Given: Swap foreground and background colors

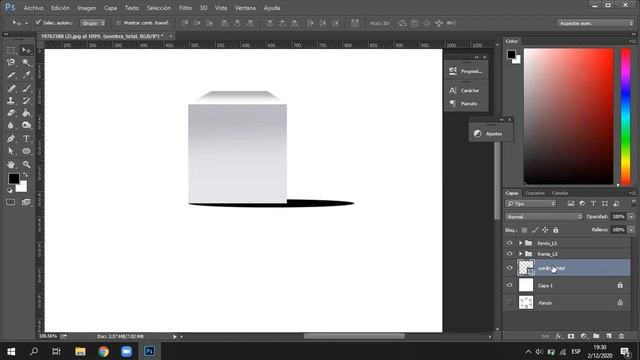Looking at the screenshot, I should pos(25,175).
